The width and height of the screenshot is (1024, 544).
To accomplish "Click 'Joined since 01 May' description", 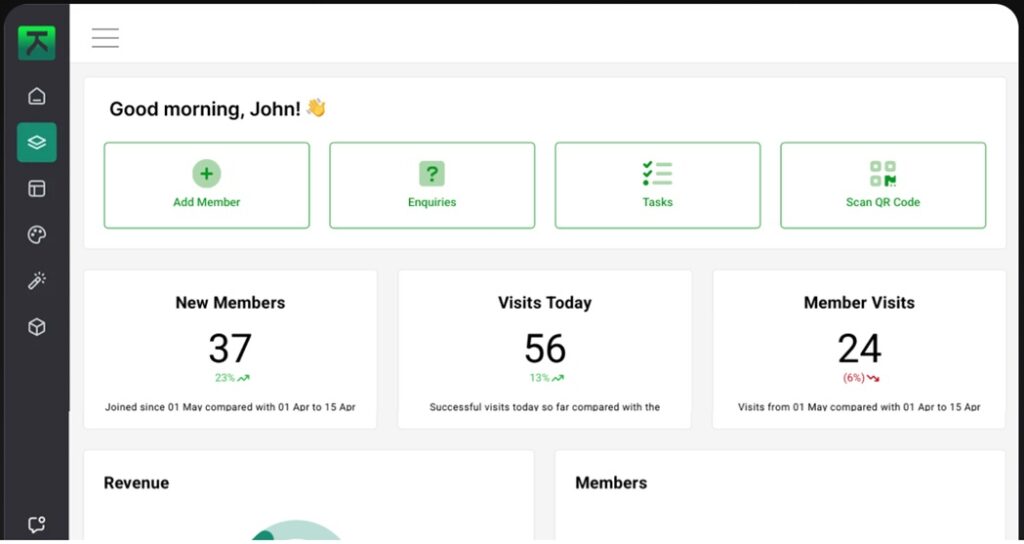I will click(x=230, y=407).
